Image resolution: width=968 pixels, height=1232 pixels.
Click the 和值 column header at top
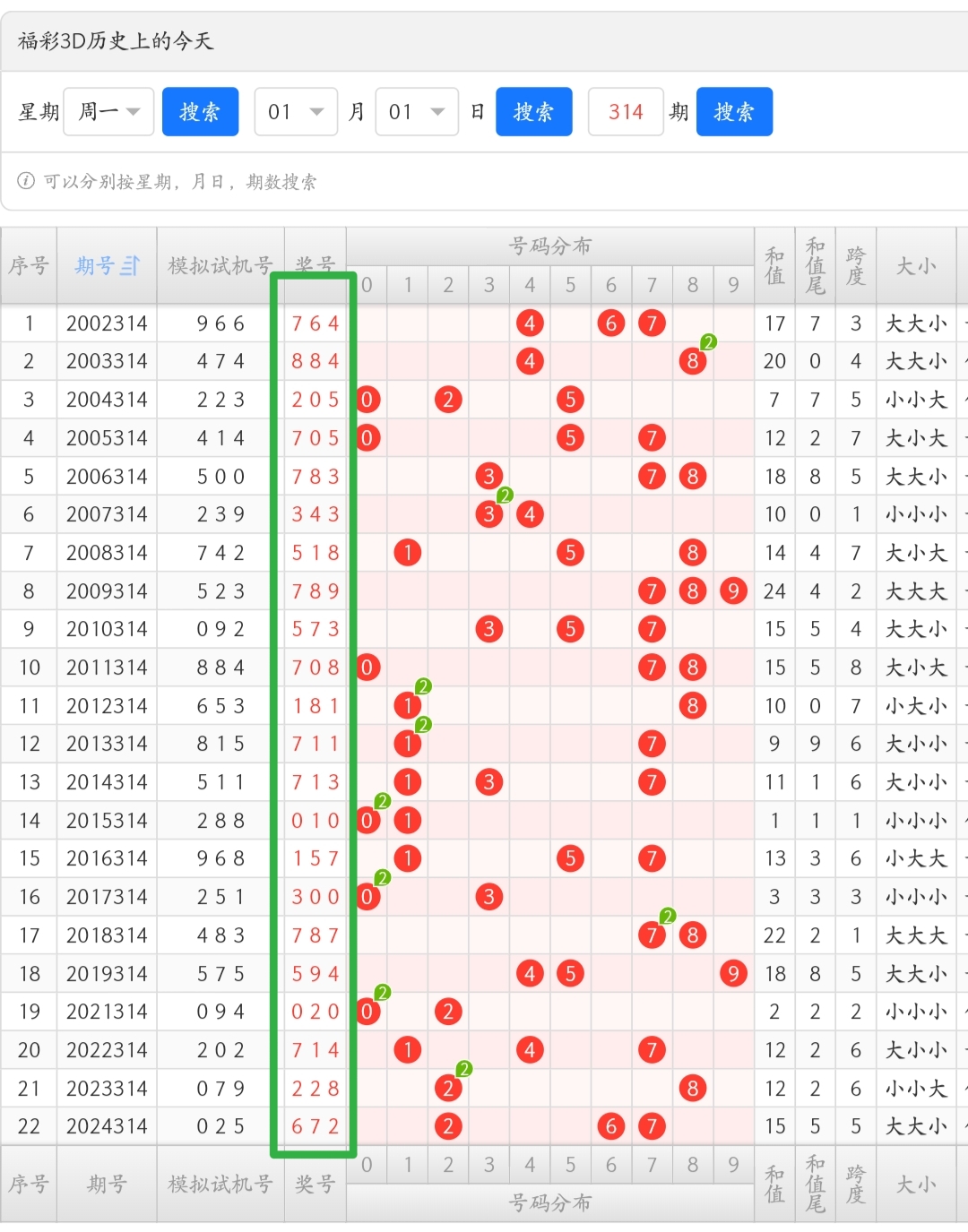tap(774, 266)
